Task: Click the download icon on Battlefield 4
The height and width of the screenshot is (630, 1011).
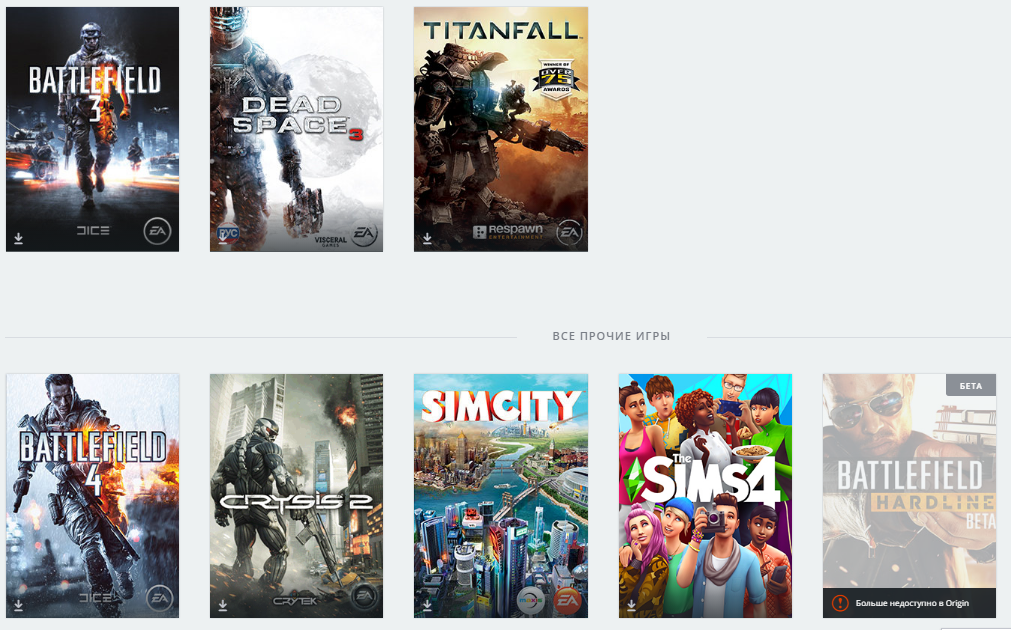Action: [19, 605]
